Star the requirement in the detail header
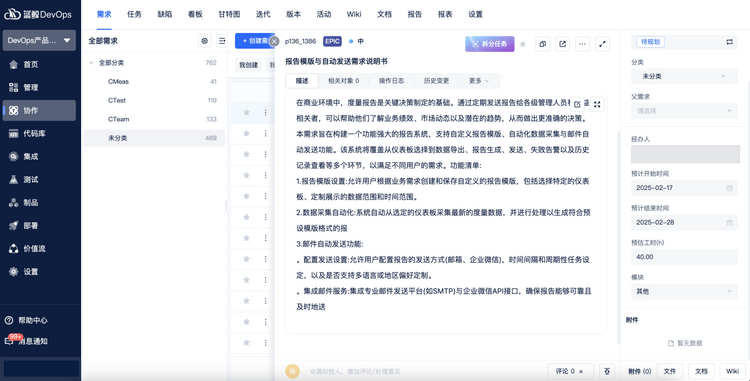Viewport: 750px width, 381px height. (523, 44)
